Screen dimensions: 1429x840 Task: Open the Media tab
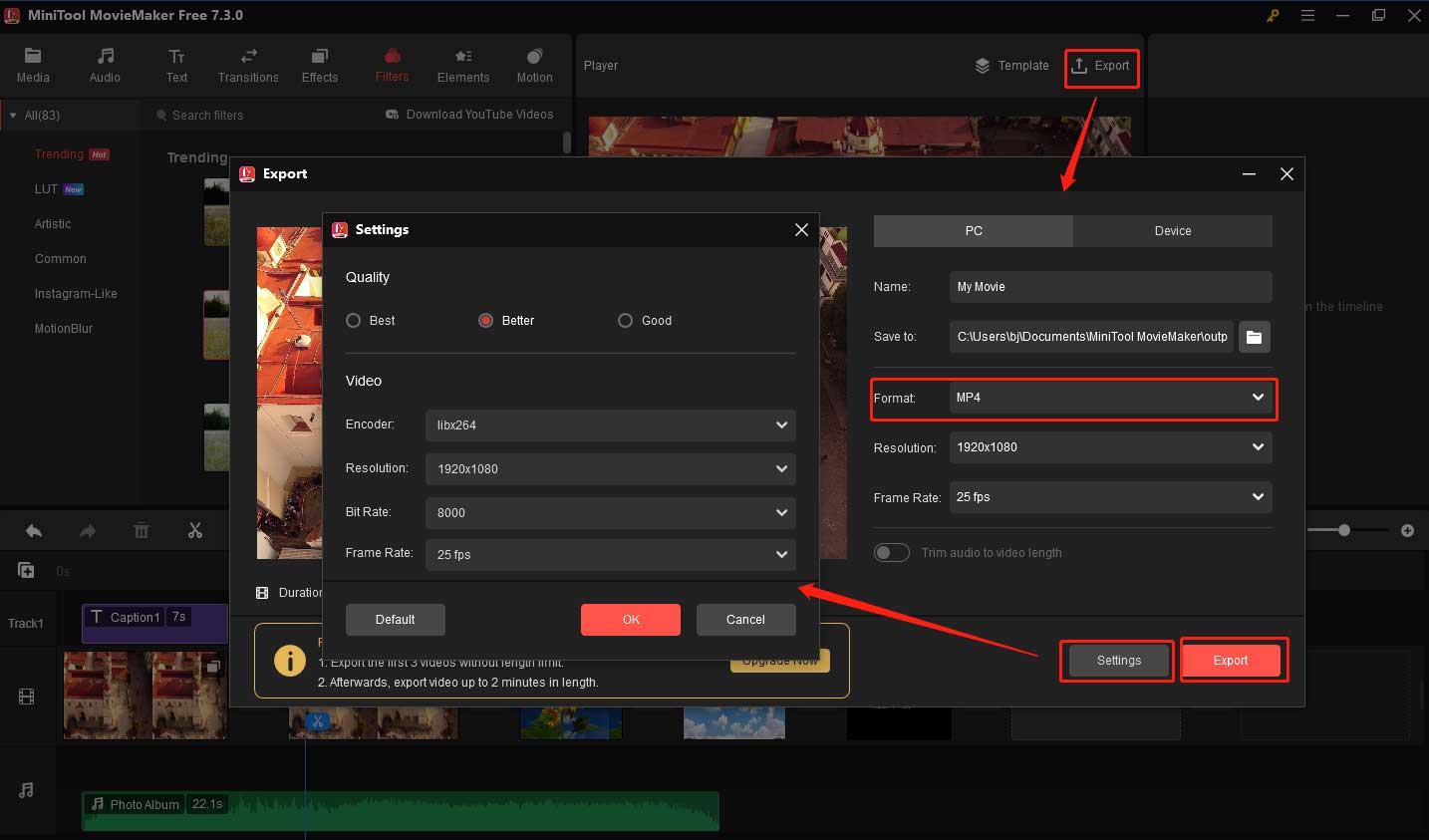pyautogui.click(x=33, y=66)
